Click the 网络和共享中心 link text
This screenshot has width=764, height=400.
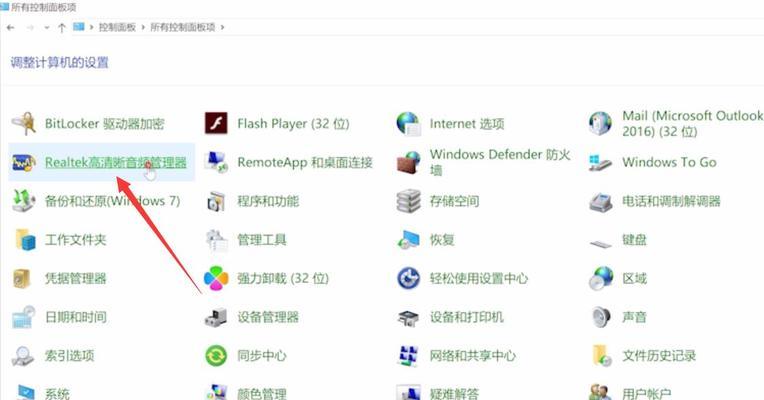pos(473,356)
